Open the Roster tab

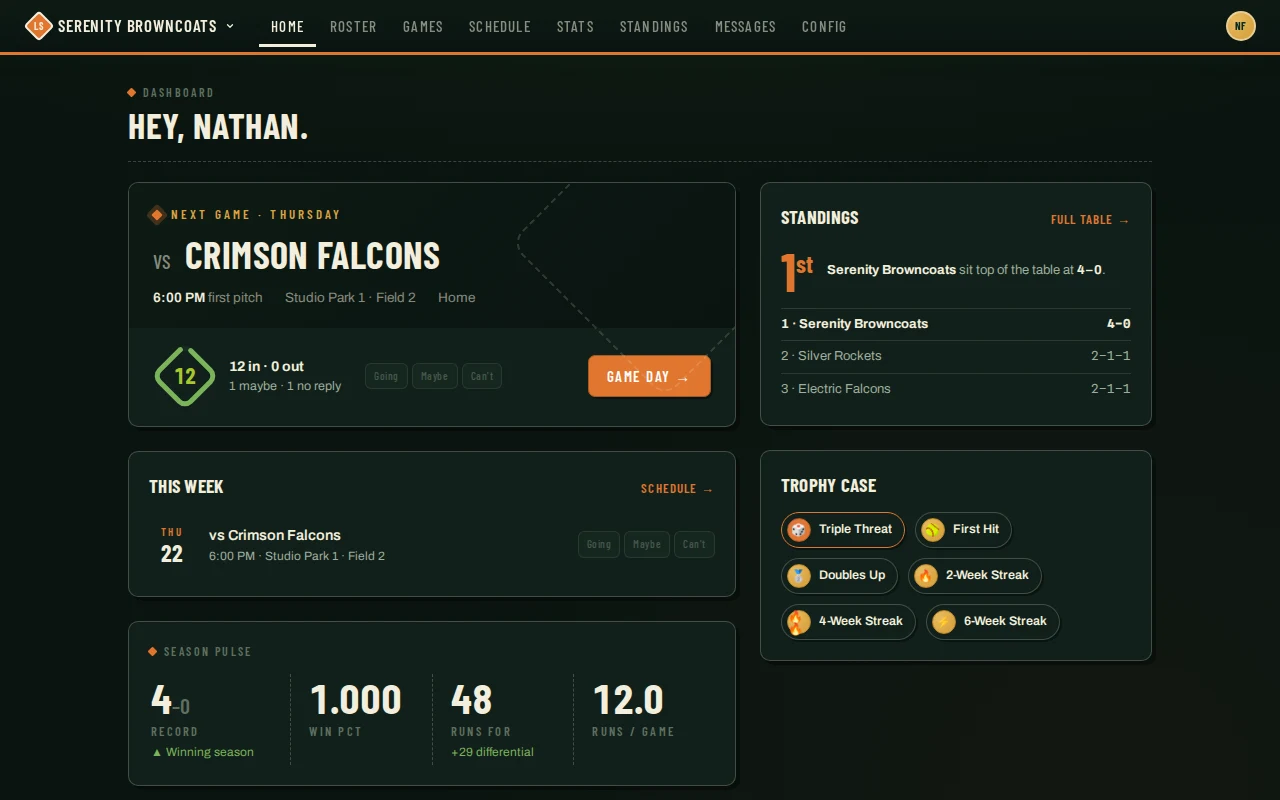(353, 27)
